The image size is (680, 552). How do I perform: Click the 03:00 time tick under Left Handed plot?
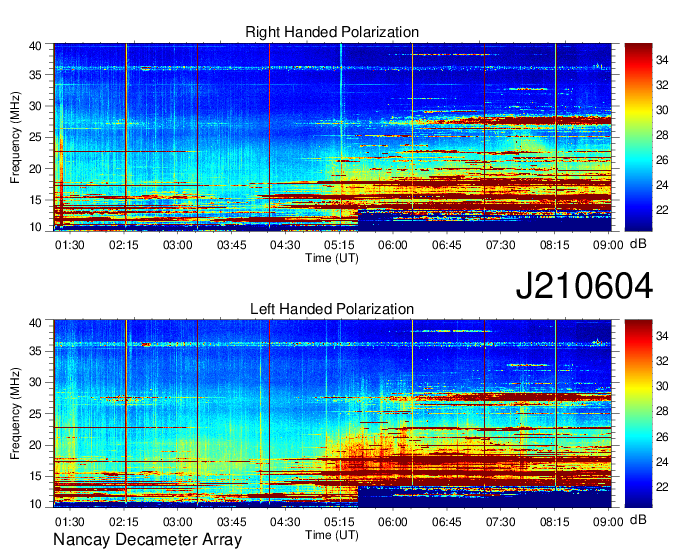[177, 522]
